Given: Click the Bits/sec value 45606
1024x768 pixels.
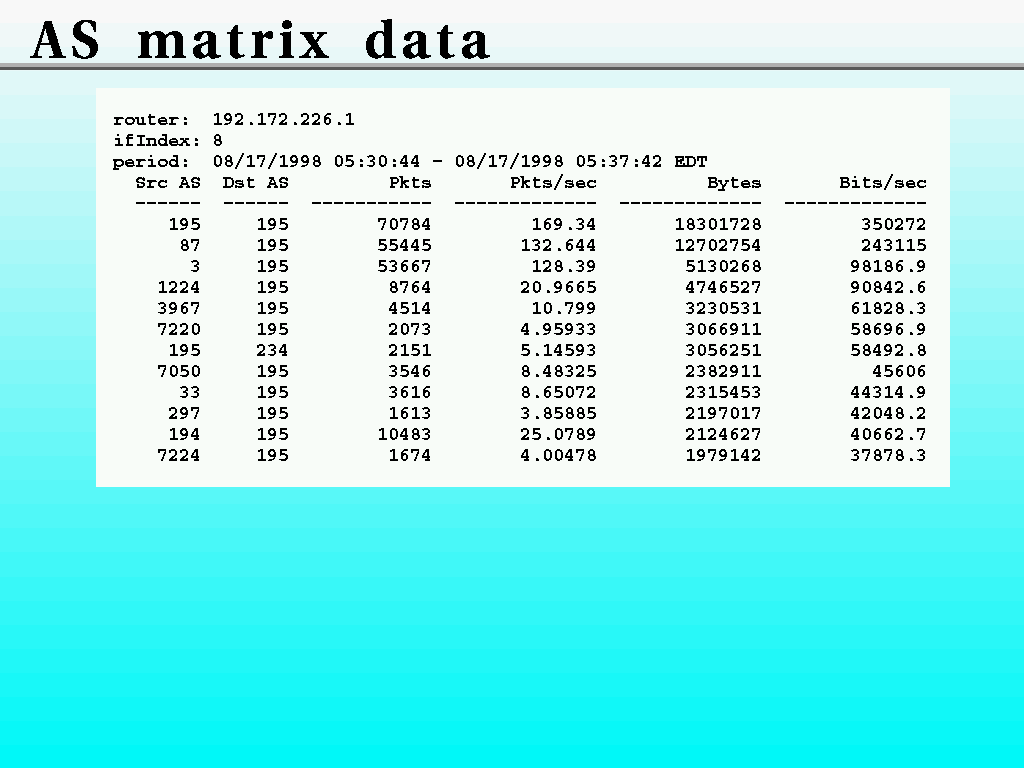Looking at the screenshot, I should 899,372.
